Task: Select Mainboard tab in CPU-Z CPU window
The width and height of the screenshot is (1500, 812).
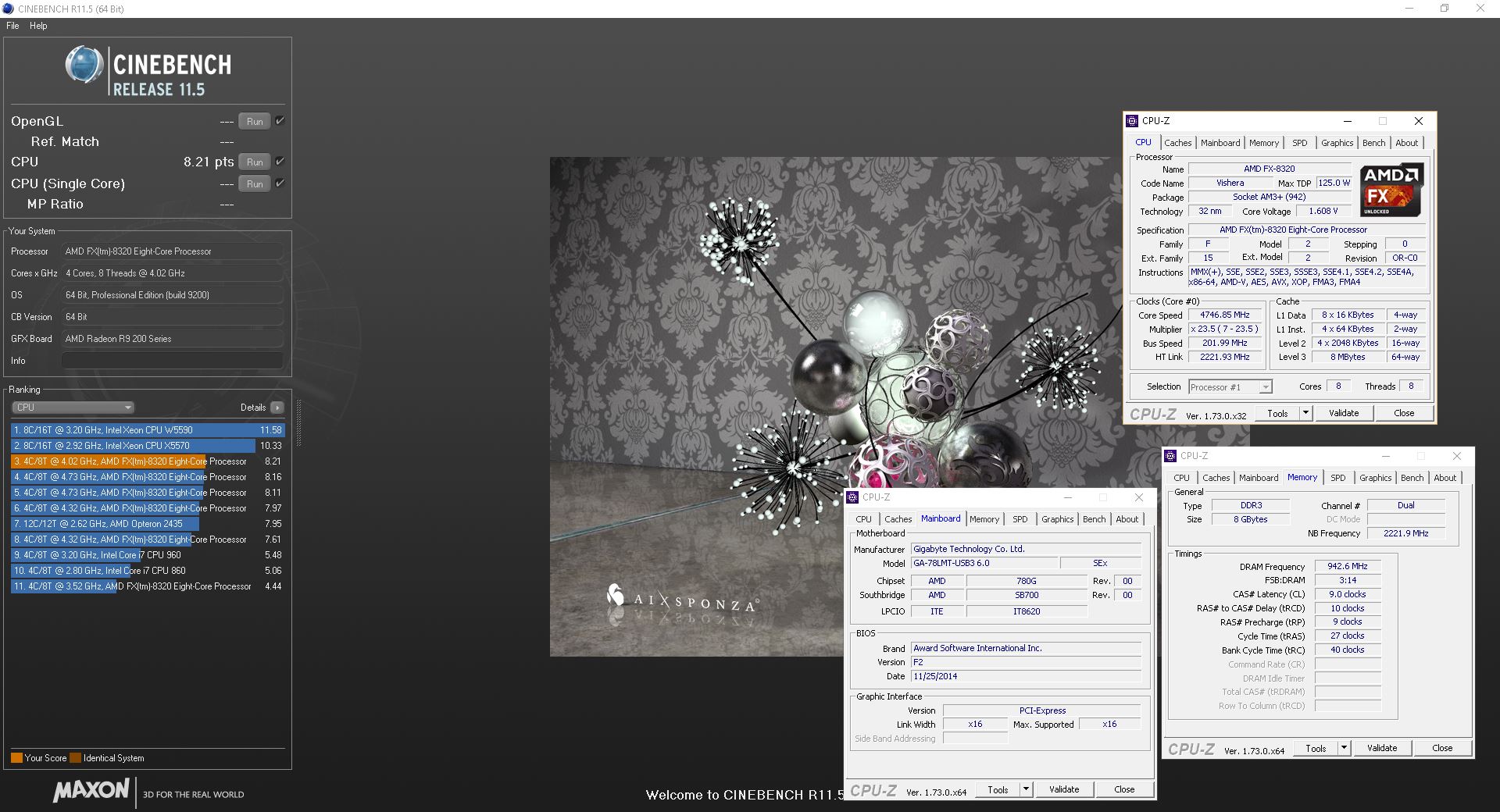Action: [1220, 143]
